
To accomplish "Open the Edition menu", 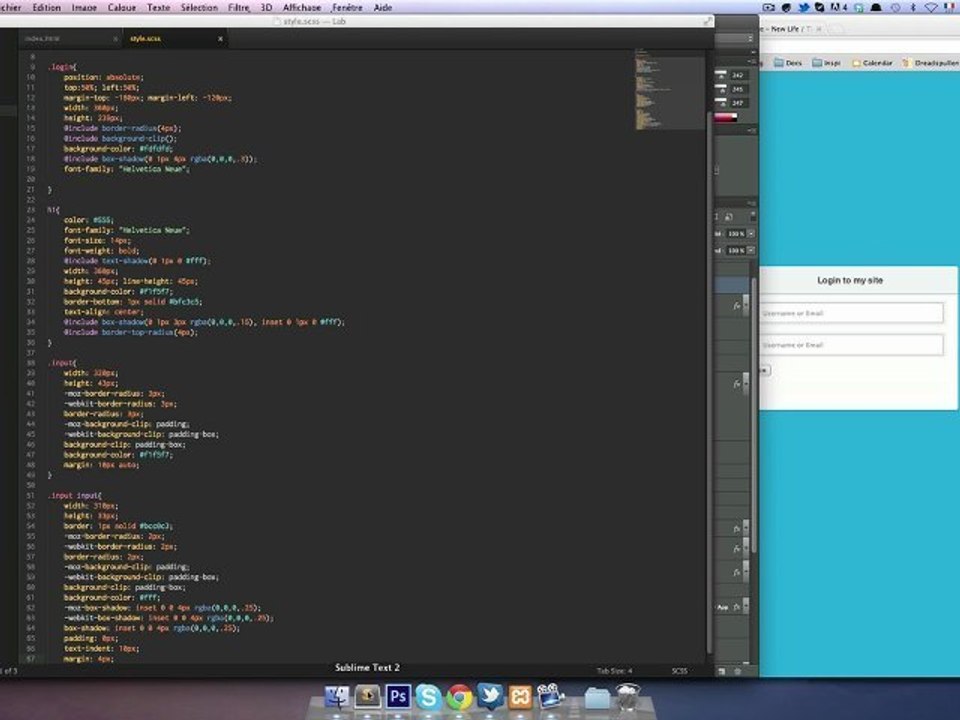I will click(x=47, y=7).
